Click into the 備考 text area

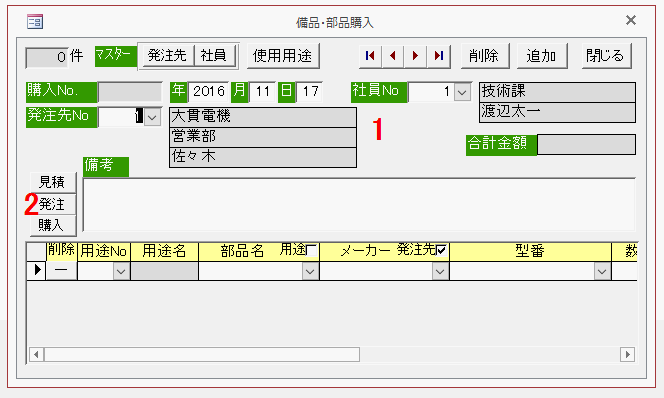click(x=359, y=205)
